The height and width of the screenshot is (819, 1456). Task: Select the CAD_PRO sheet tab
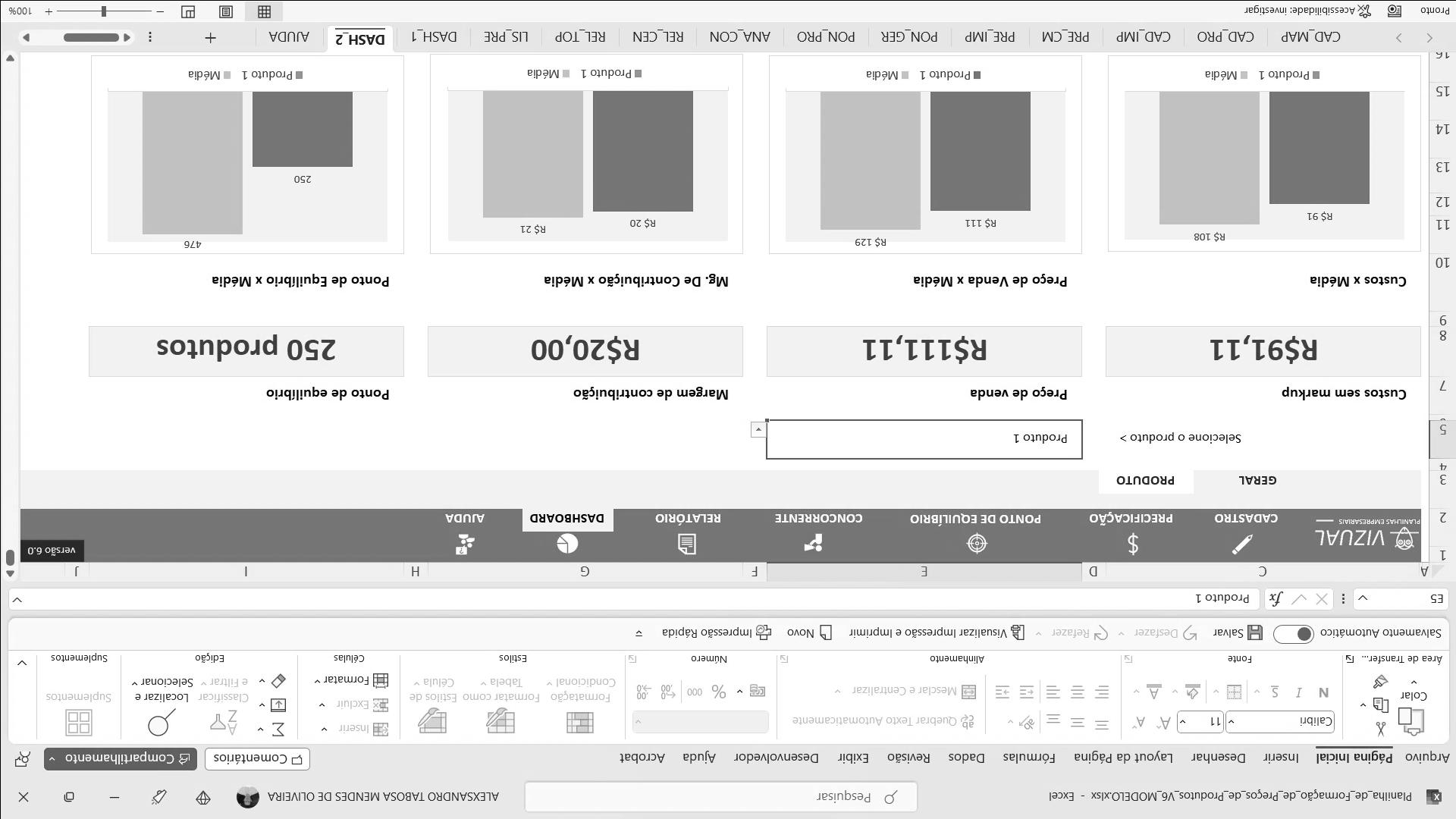pyautogui.click(x=1225, y=37)
